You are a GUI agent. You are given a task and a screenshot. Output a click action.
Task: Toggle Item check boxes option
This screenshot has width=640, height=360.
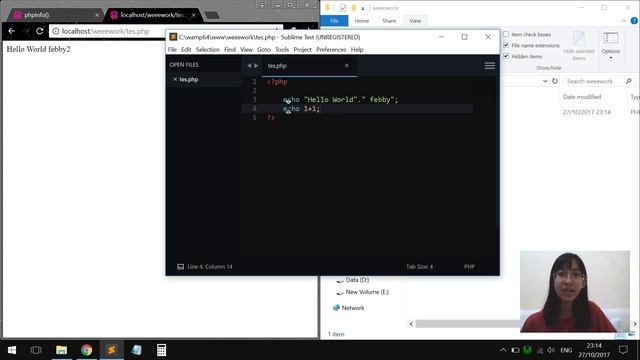pyautogui.click(x=506, y=34)
